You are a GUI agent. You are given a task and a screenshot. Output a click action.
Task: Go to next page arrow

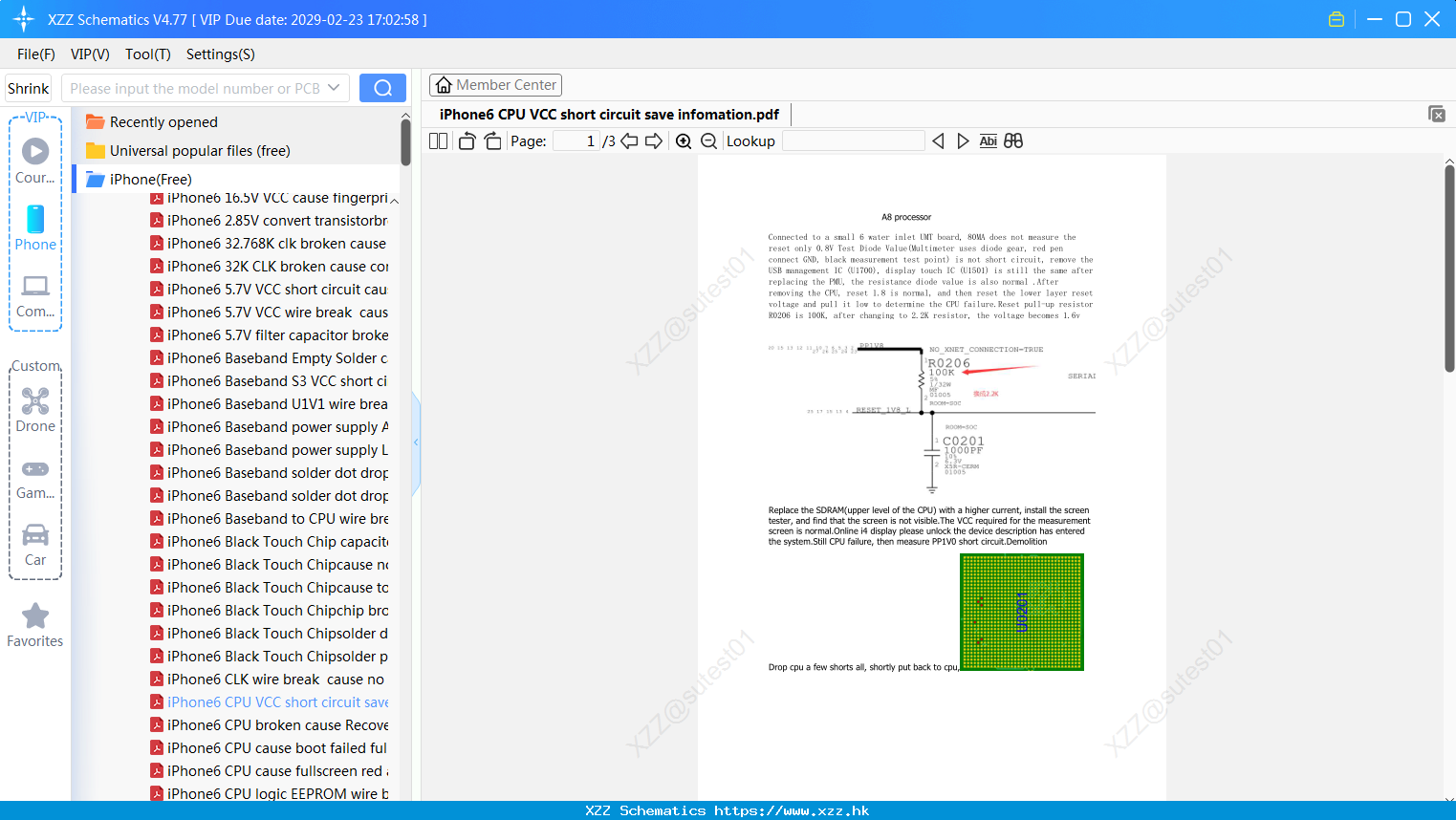click(x=654, y=140)
